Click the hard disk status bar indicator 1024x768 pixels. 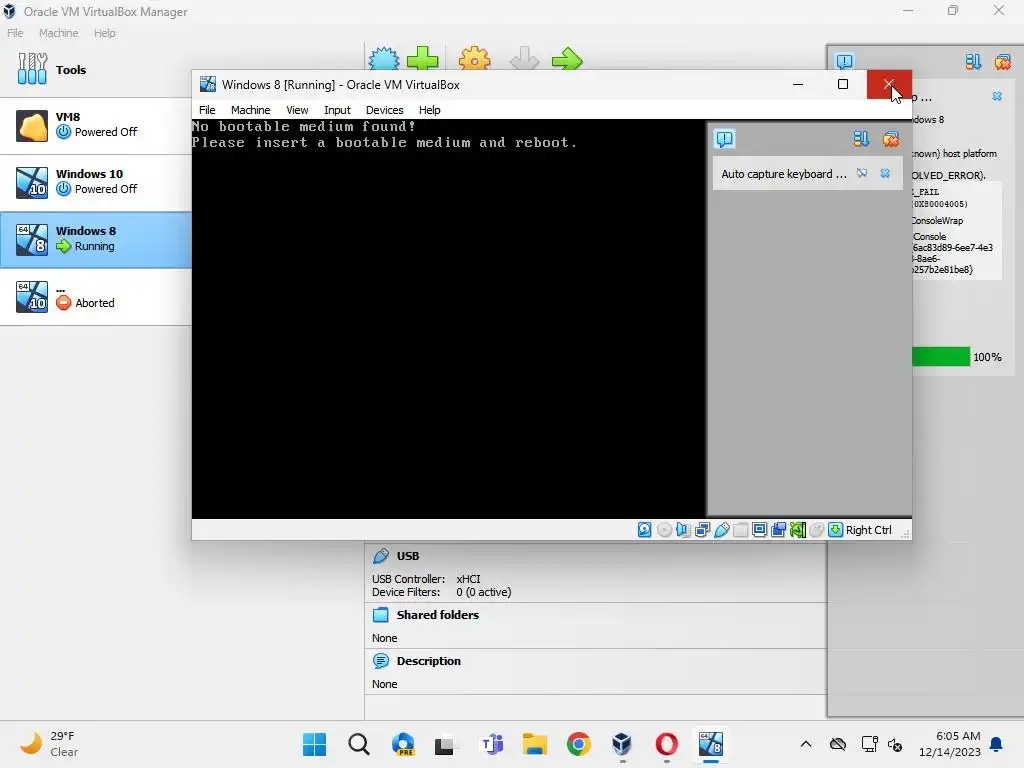pos(645,530)
